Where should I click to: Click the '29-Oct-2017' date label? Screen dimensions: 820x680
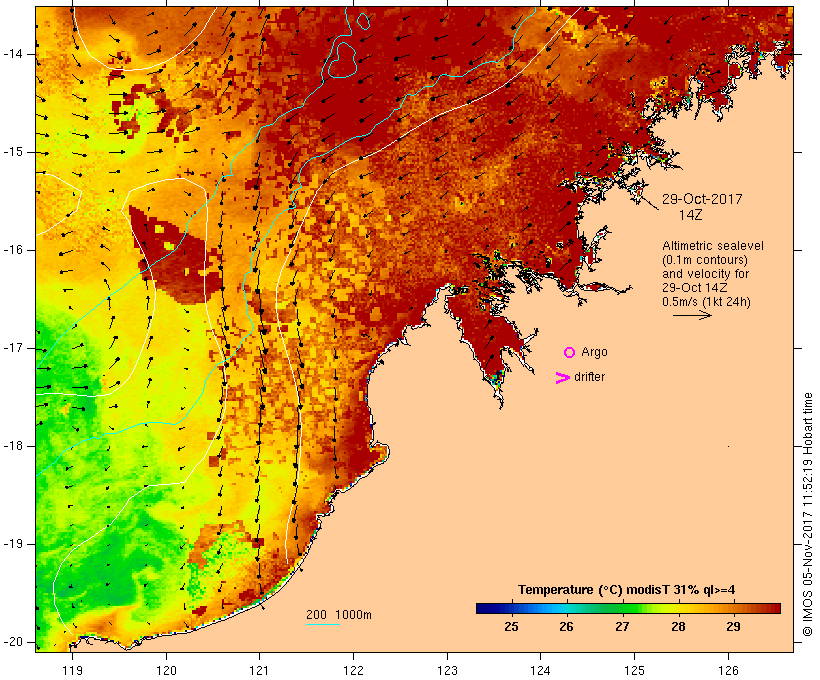702,199
